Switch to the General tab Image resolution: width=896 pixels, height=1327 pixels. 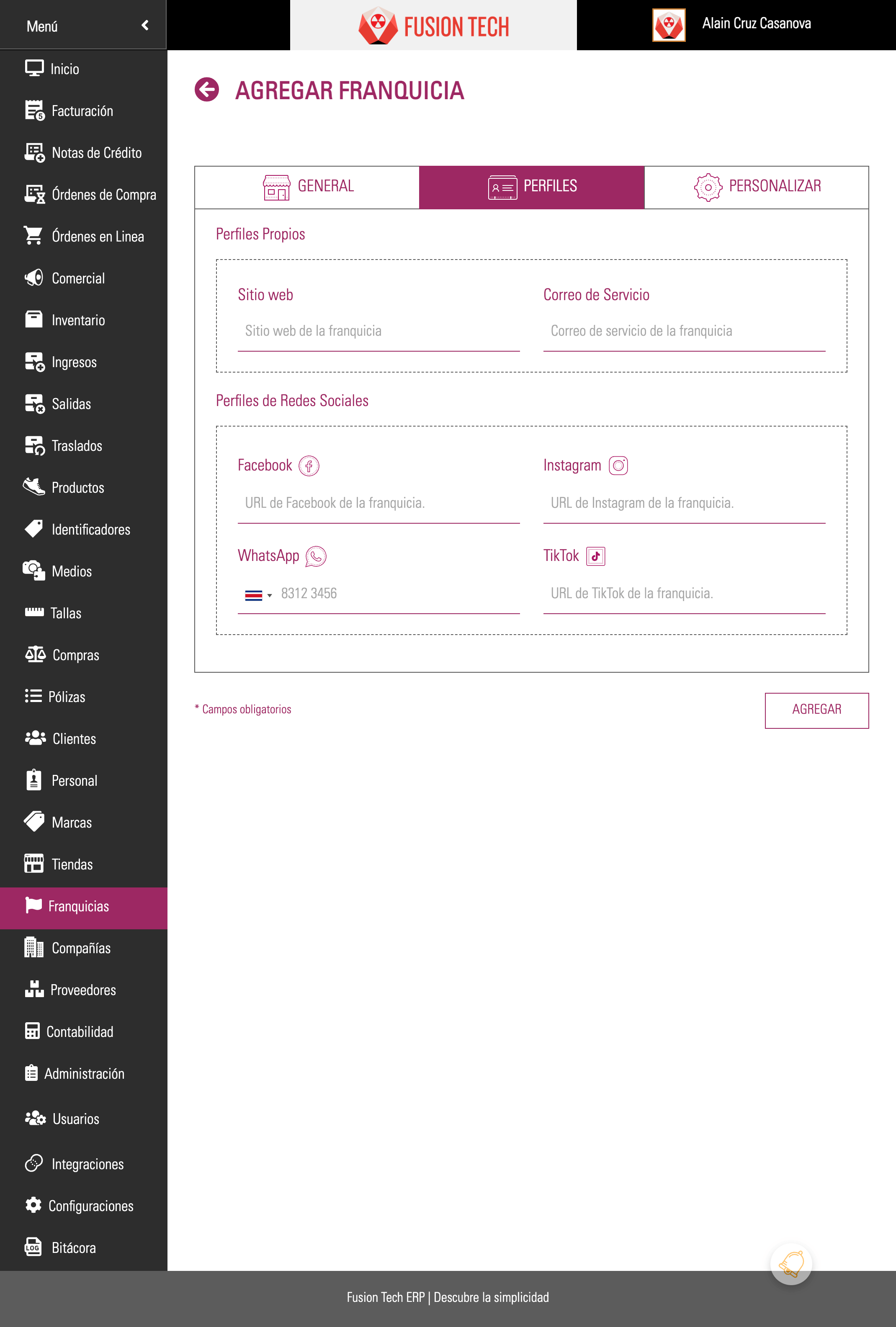click(307, 187)
